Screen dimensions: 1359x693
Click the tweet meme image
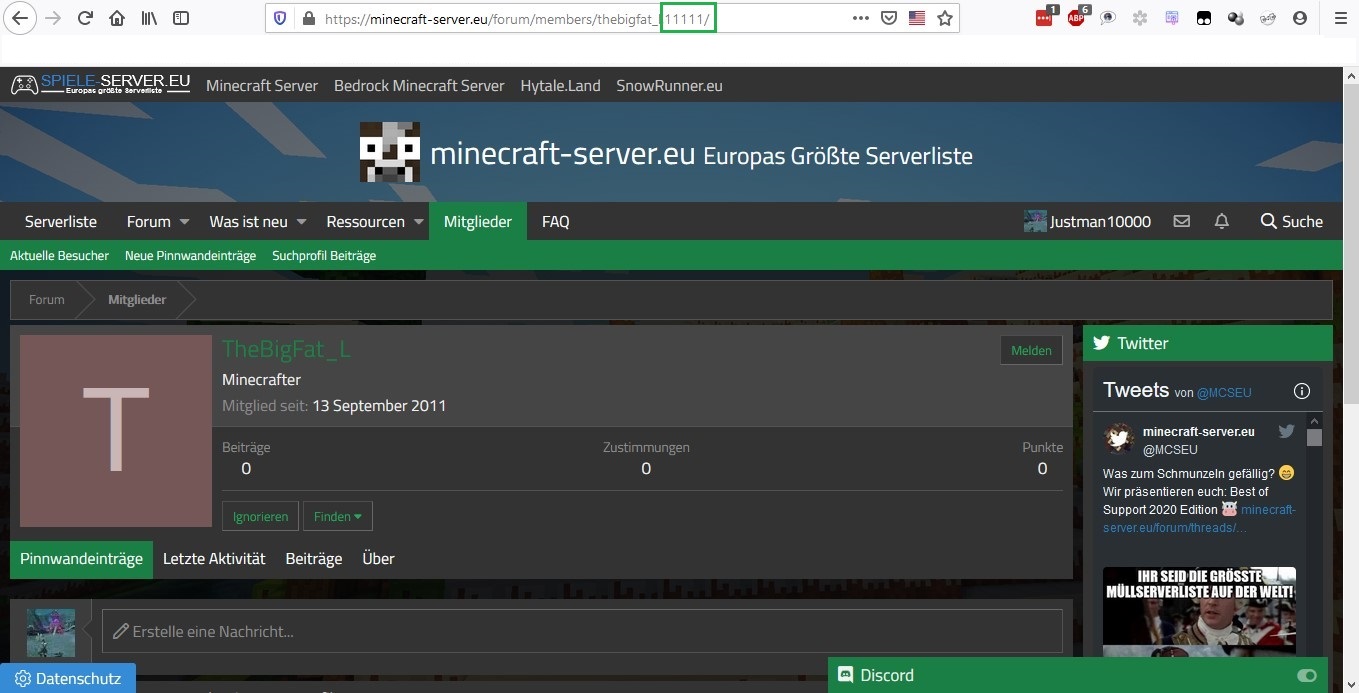1199,612
